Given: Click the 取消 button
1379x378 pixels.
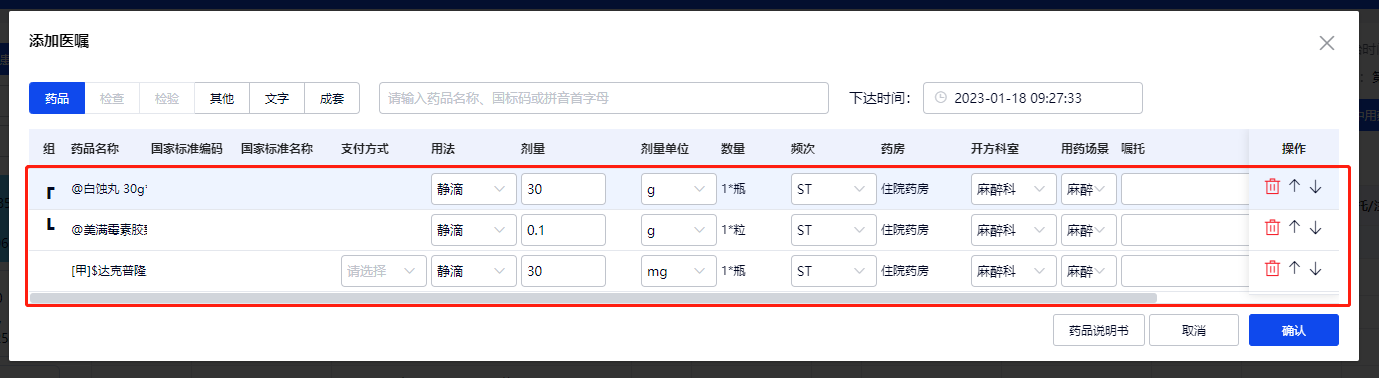Looking at the screenshot, I should (x=1194, y=330).
